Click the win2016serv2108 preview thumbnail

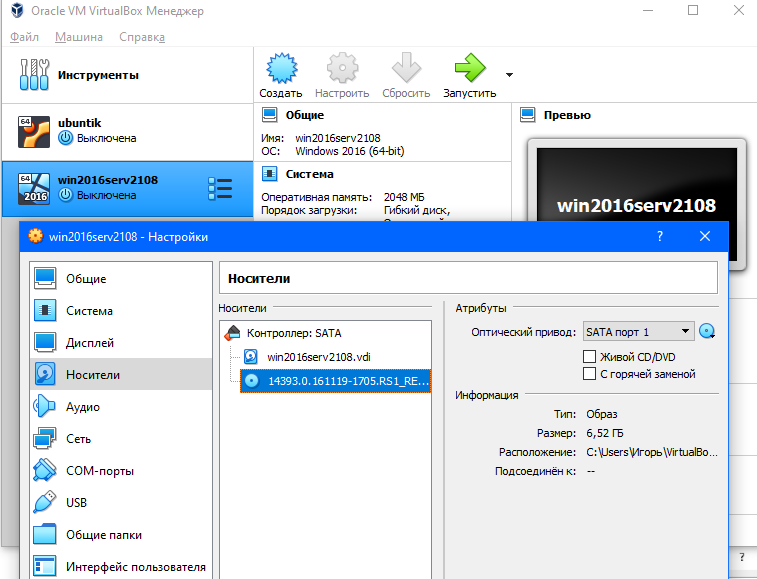(x=637, y=205)
